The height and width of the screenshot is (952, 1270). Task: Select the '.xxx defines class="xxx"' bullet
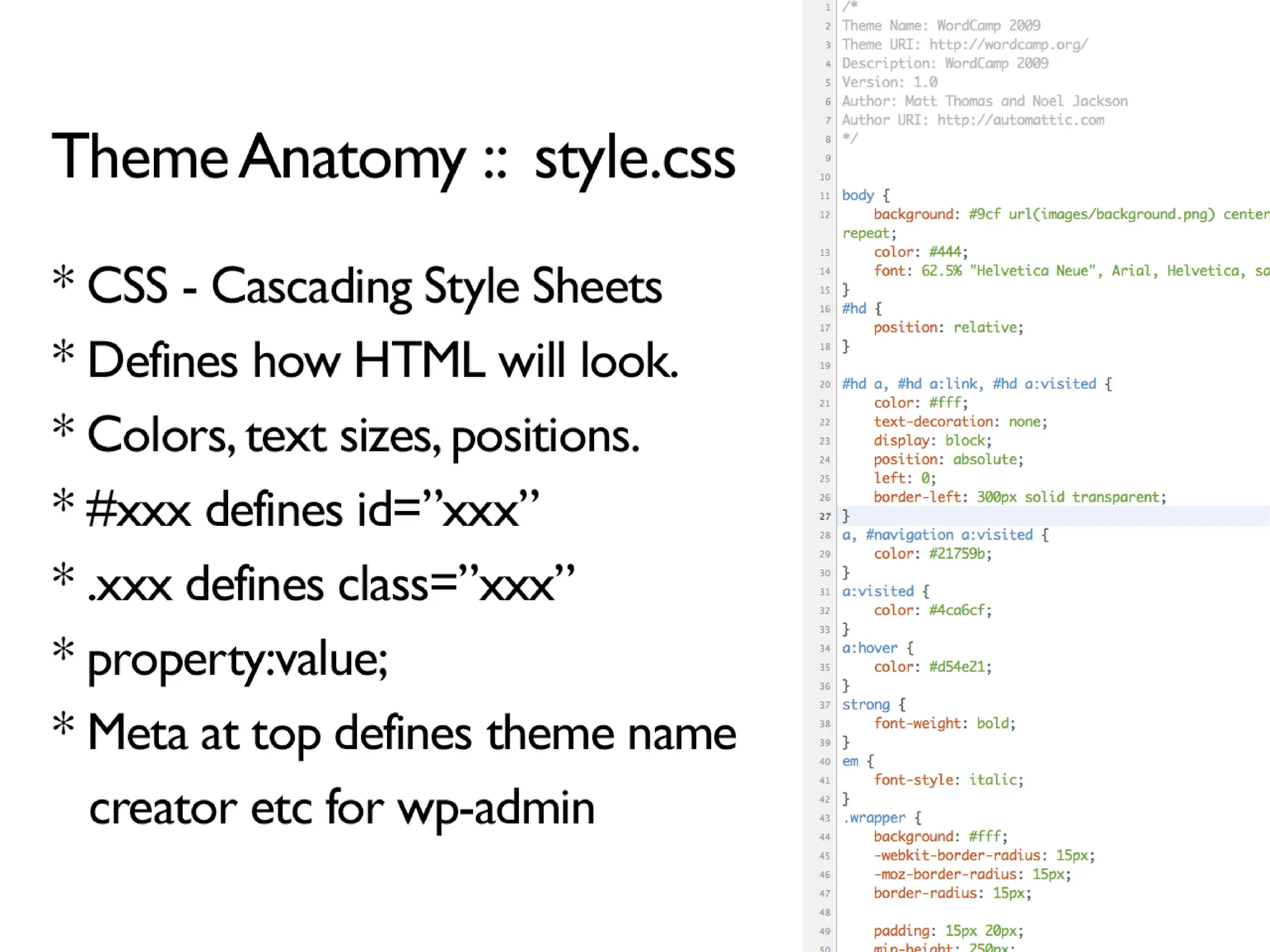click(x=331, y=584)
